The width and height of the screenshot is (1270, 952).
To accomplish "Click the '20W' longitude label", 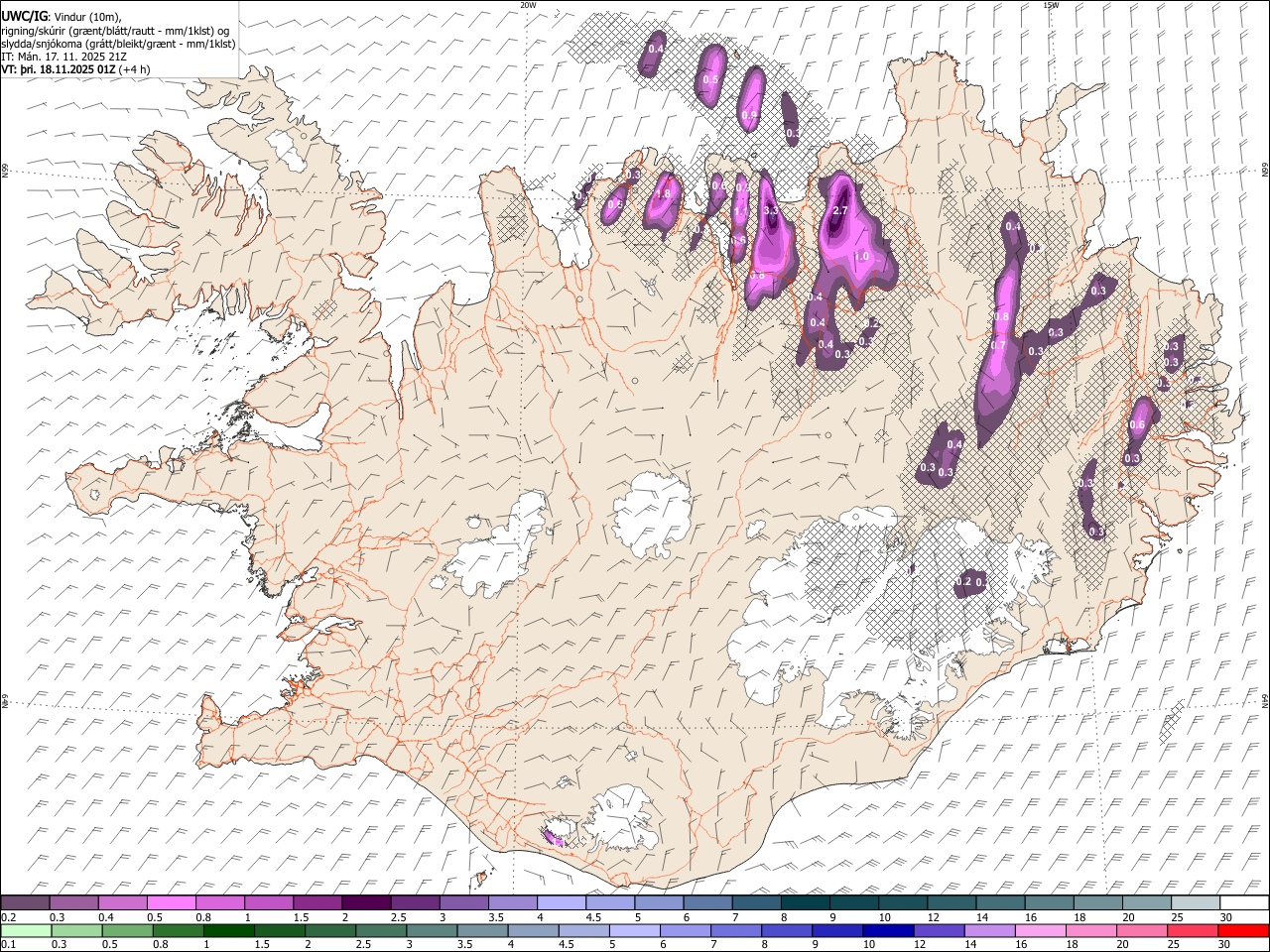I will [x=528, y=5].
